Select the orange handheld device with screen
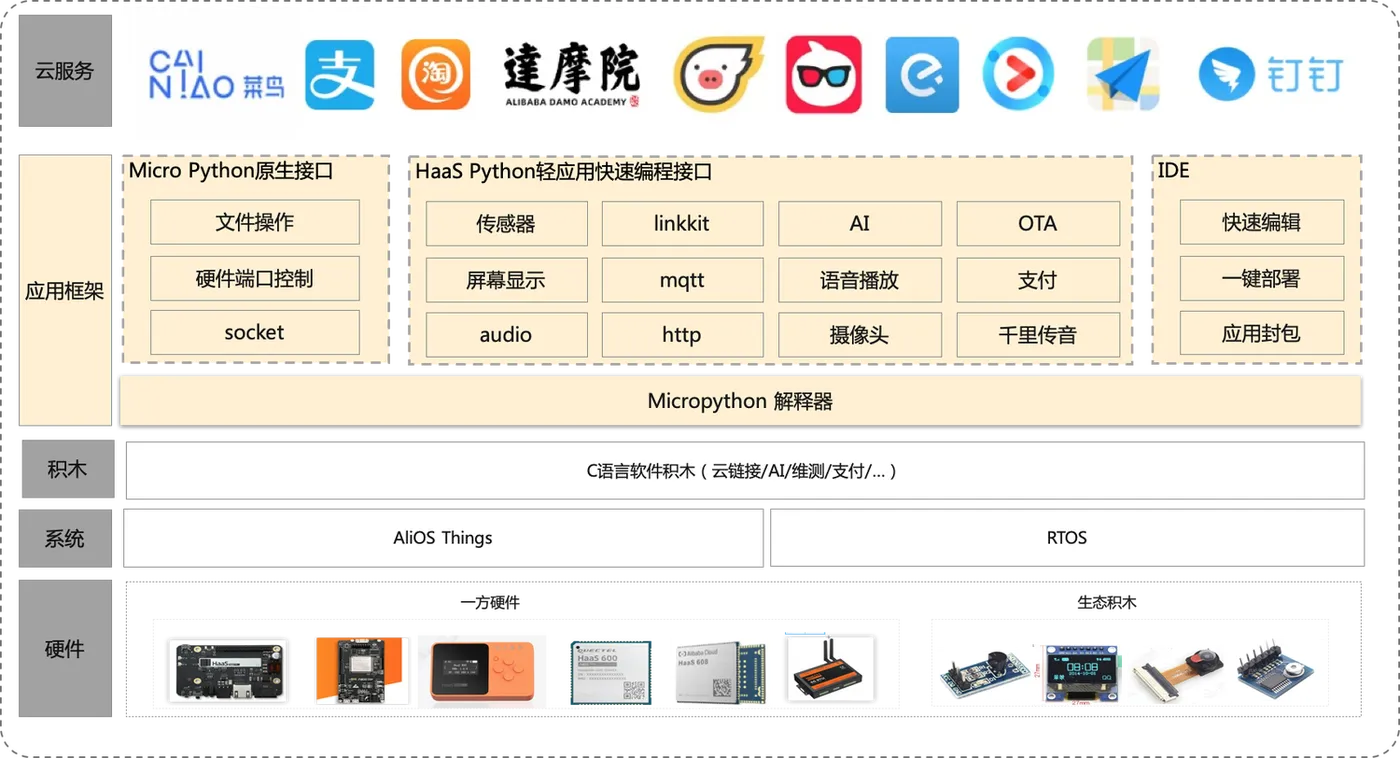Viewport: 1400px width, 758px height. point(482,671)
